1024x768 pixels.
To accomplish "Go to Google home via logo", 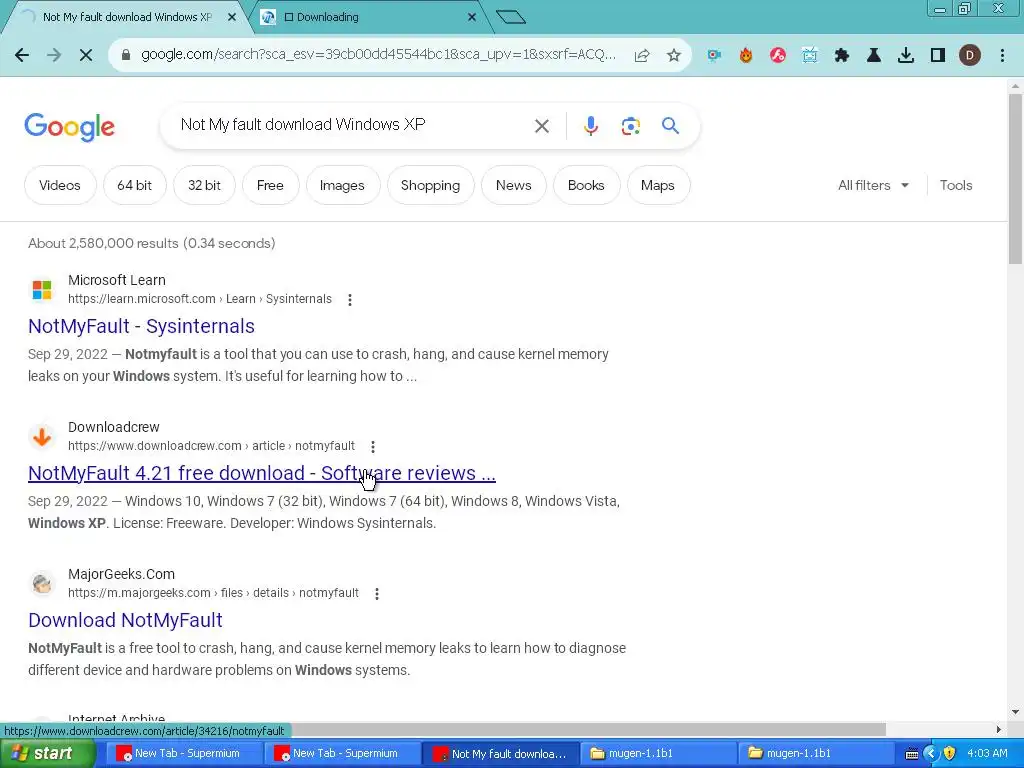I will coord(69,127).
